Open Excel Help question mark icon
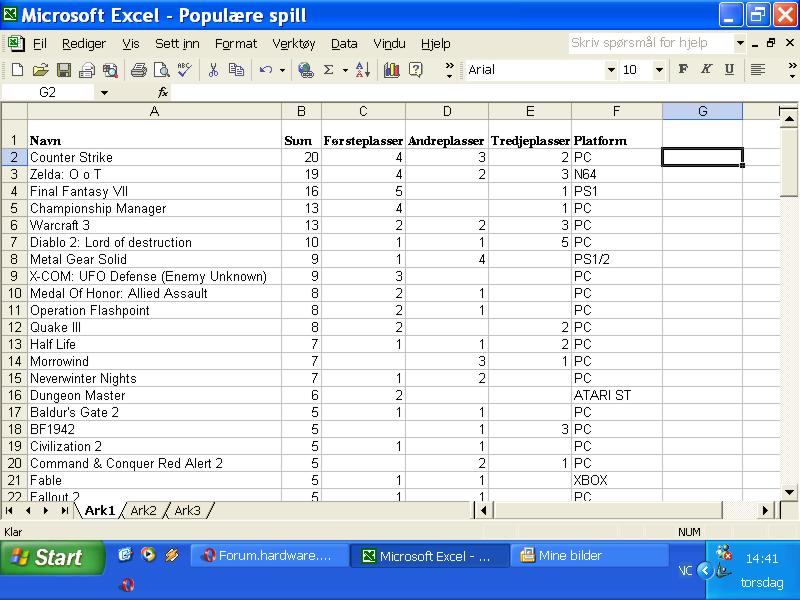Image resolution: width=800 pixels, height=600 pixels. click(416, 70)
